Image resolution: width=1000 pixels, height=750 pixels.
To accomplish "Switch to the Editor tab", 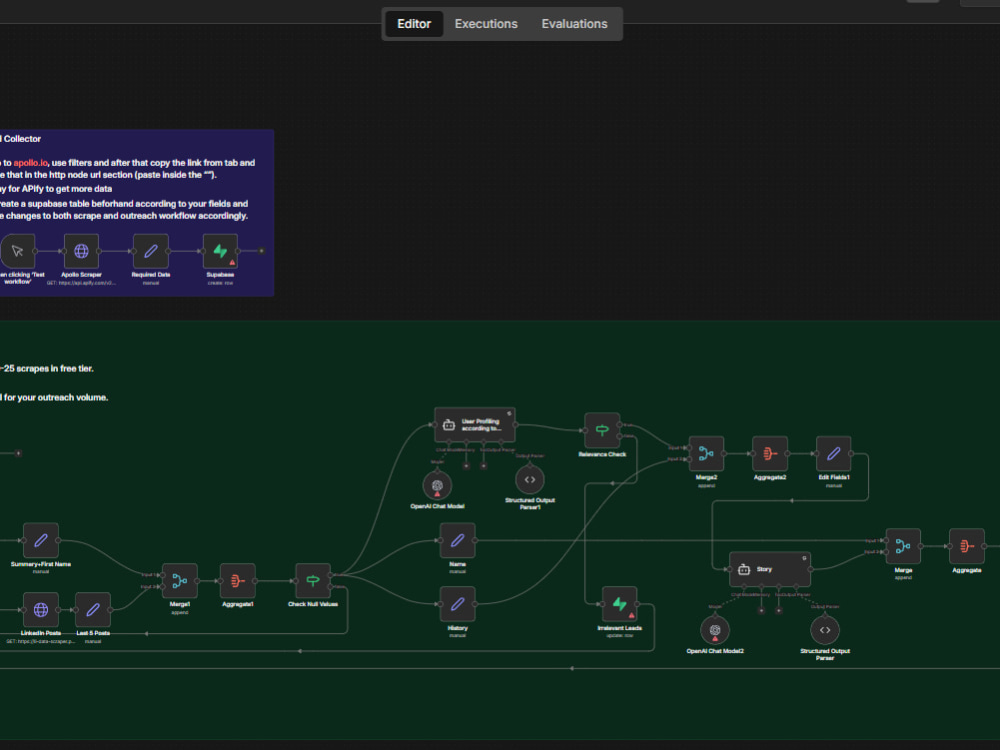I will tap(414, 24).
